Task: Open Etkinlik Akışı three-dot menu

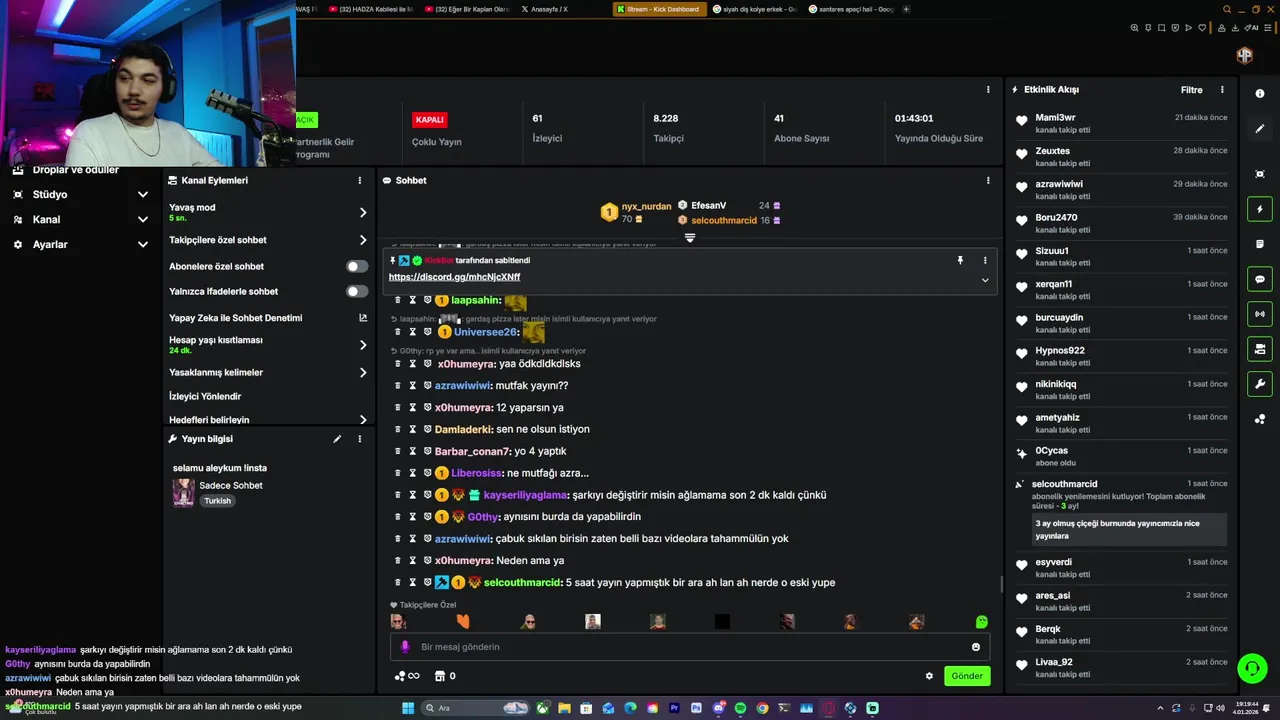Action: point(1222,90)
